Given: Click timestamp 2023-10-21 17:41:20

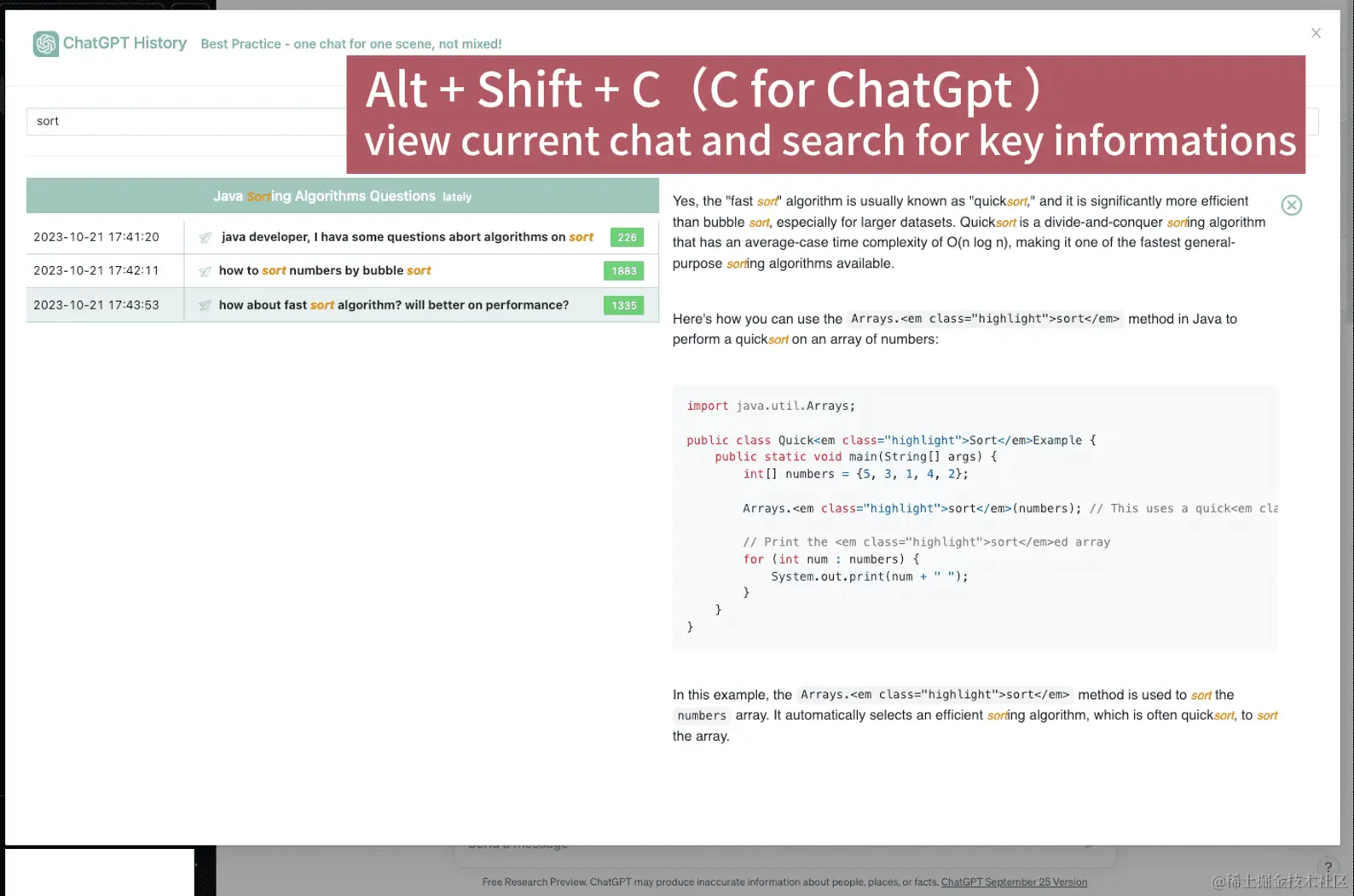Looking at the screenshot, I should [96, 237].
